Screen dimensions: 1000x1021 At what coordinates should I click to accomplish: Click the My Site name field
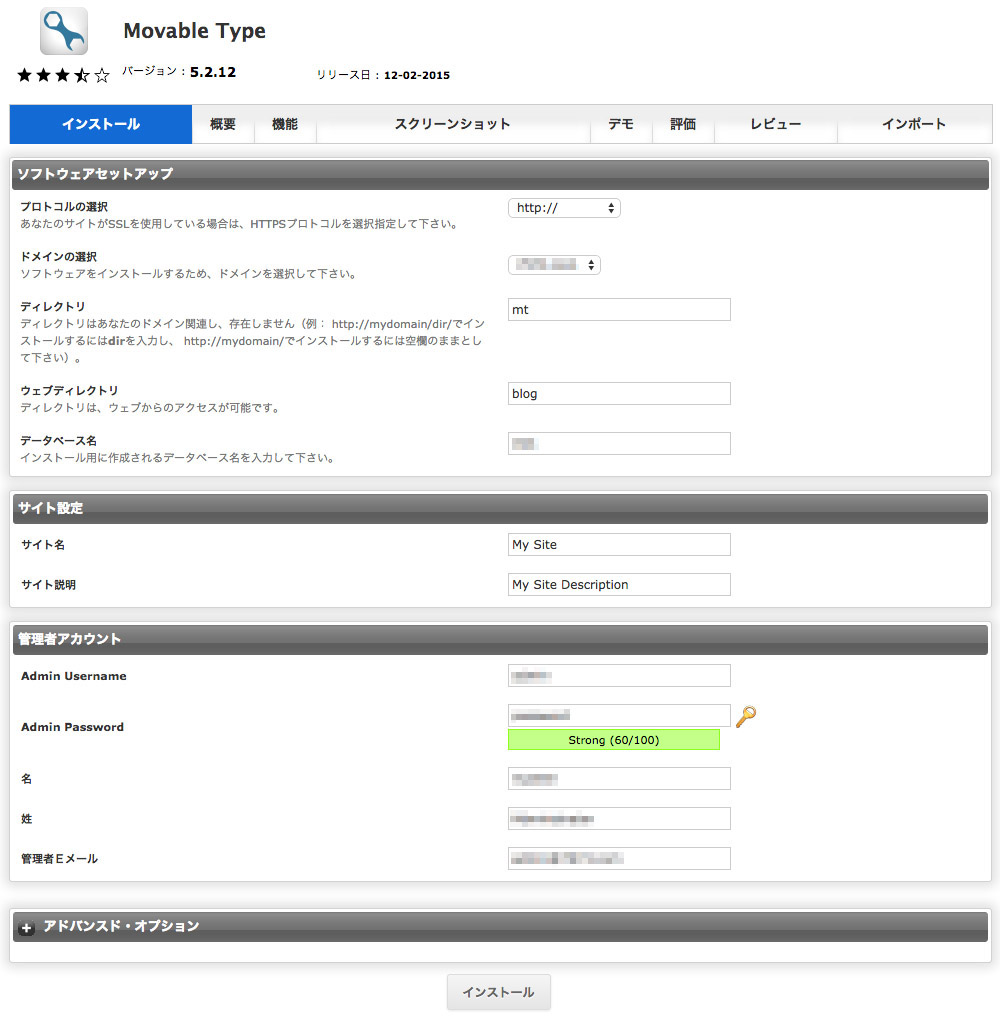pos(619,545)
